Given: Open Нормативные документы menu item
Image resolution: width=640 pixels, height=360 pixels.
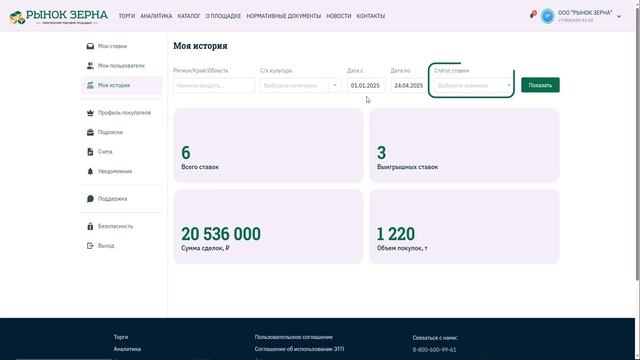Looking at the screenshot, I should coord(284,16).
